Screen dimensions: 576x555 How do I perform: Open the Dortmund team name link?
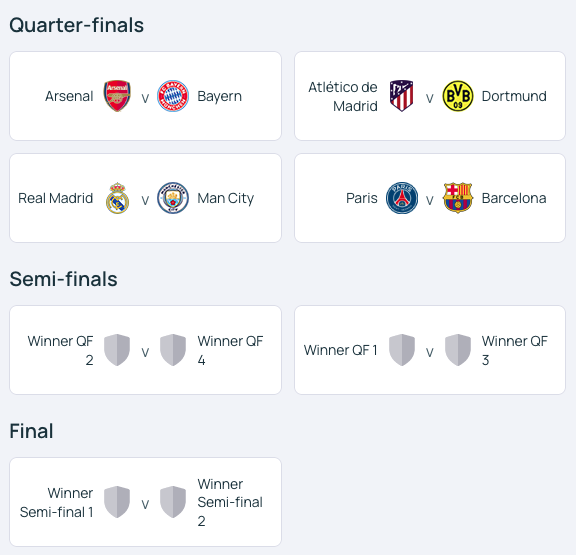514,96
